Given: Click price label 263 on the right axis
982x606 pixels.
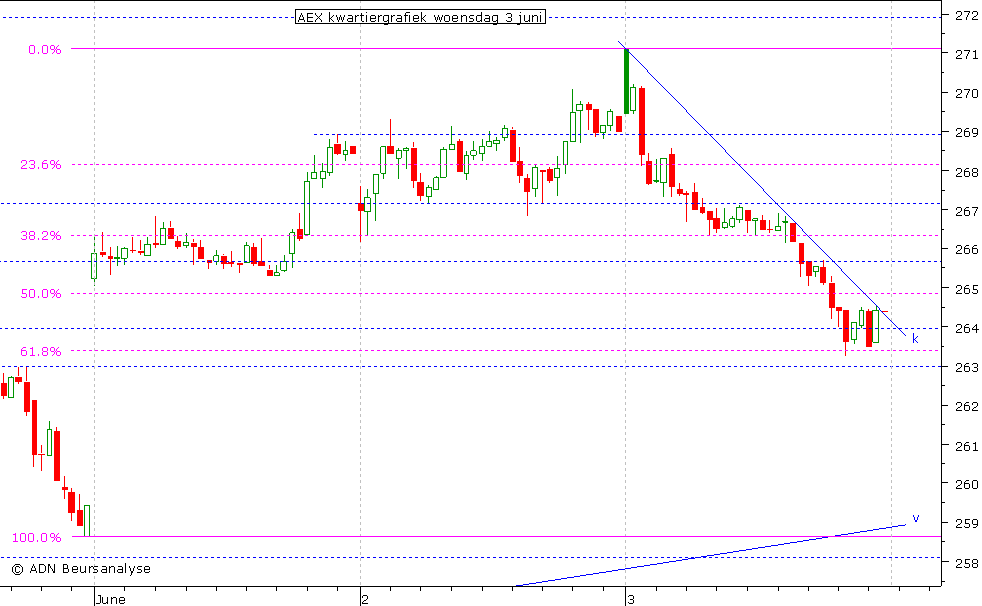Looking at the screenshot, I should click(967, 367).
